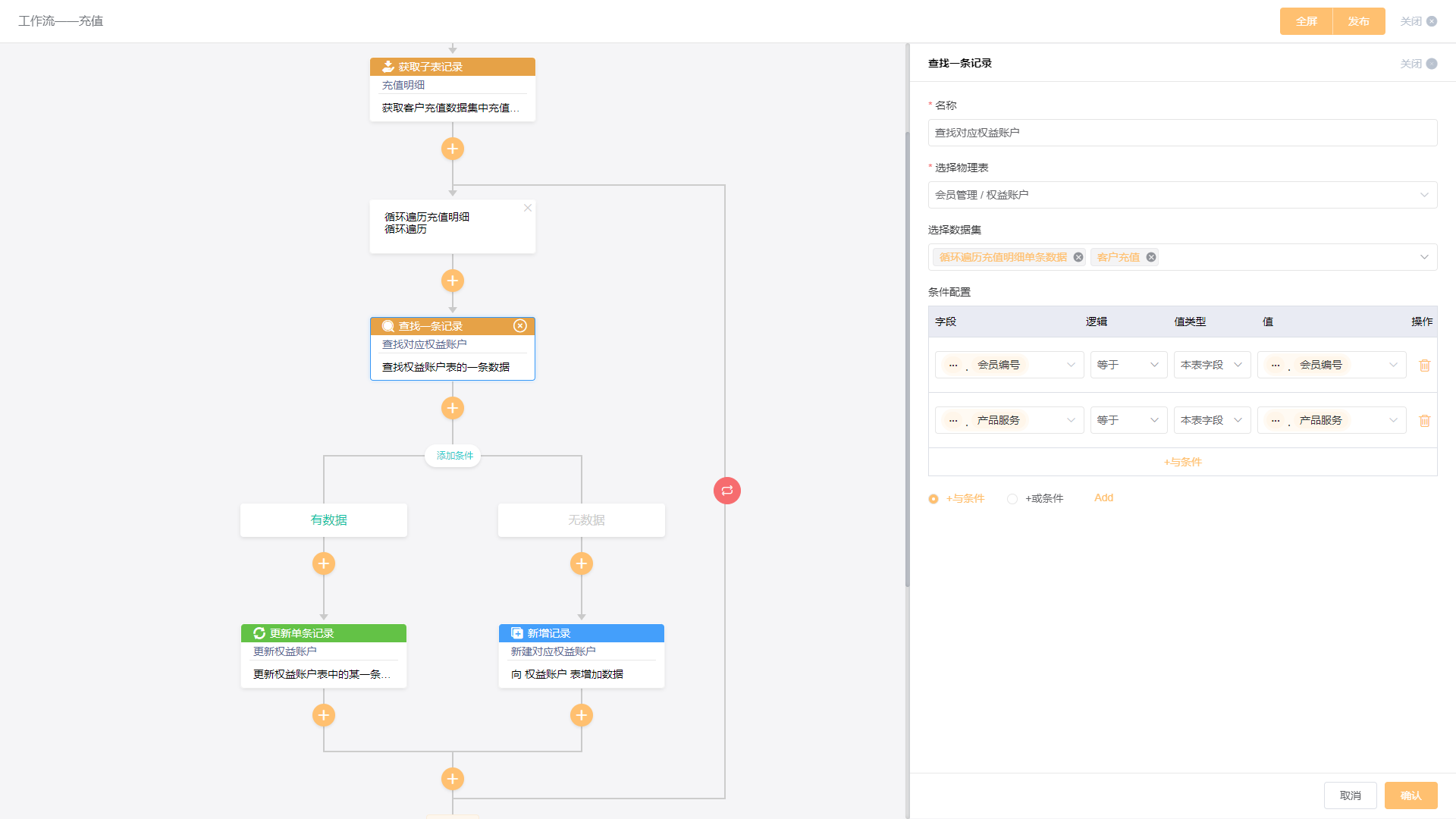The width and height of the screenshot is (1456, 819).
Task: Click the red loop icon on the loop line
Action: [727, 491]
